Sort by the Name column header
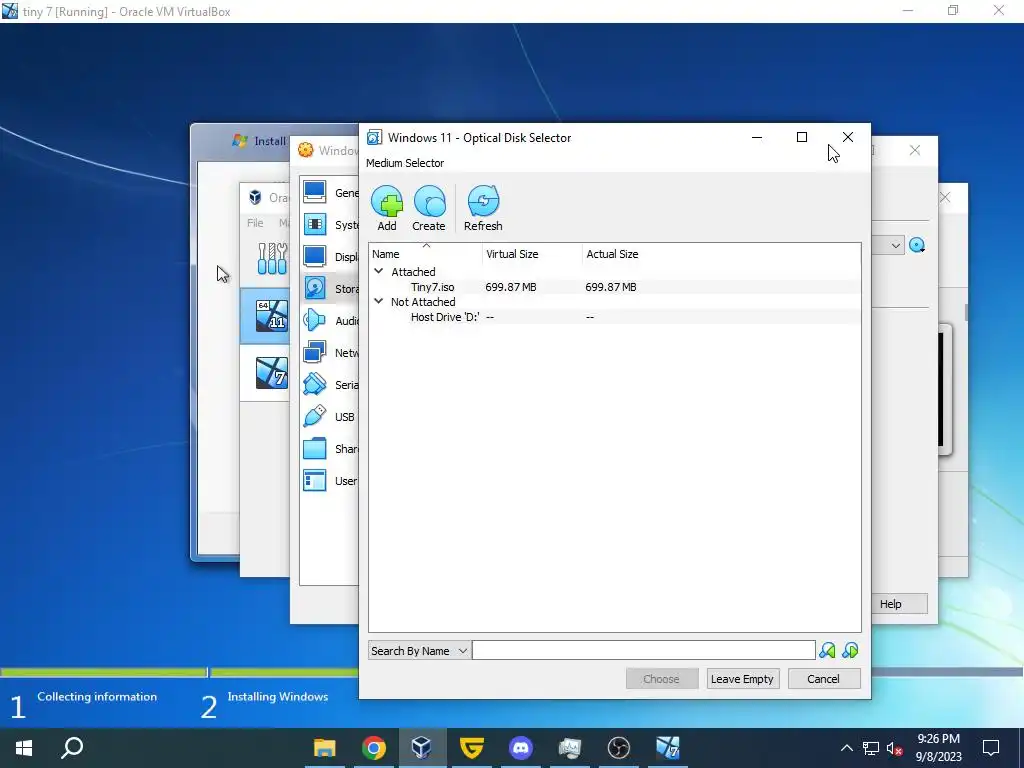 [426, 254]
